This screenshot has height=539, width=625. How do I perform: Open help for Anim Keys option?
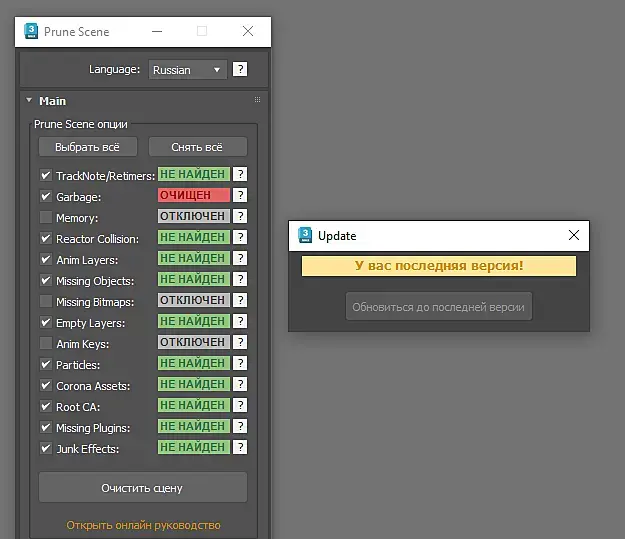click(240, 342)
